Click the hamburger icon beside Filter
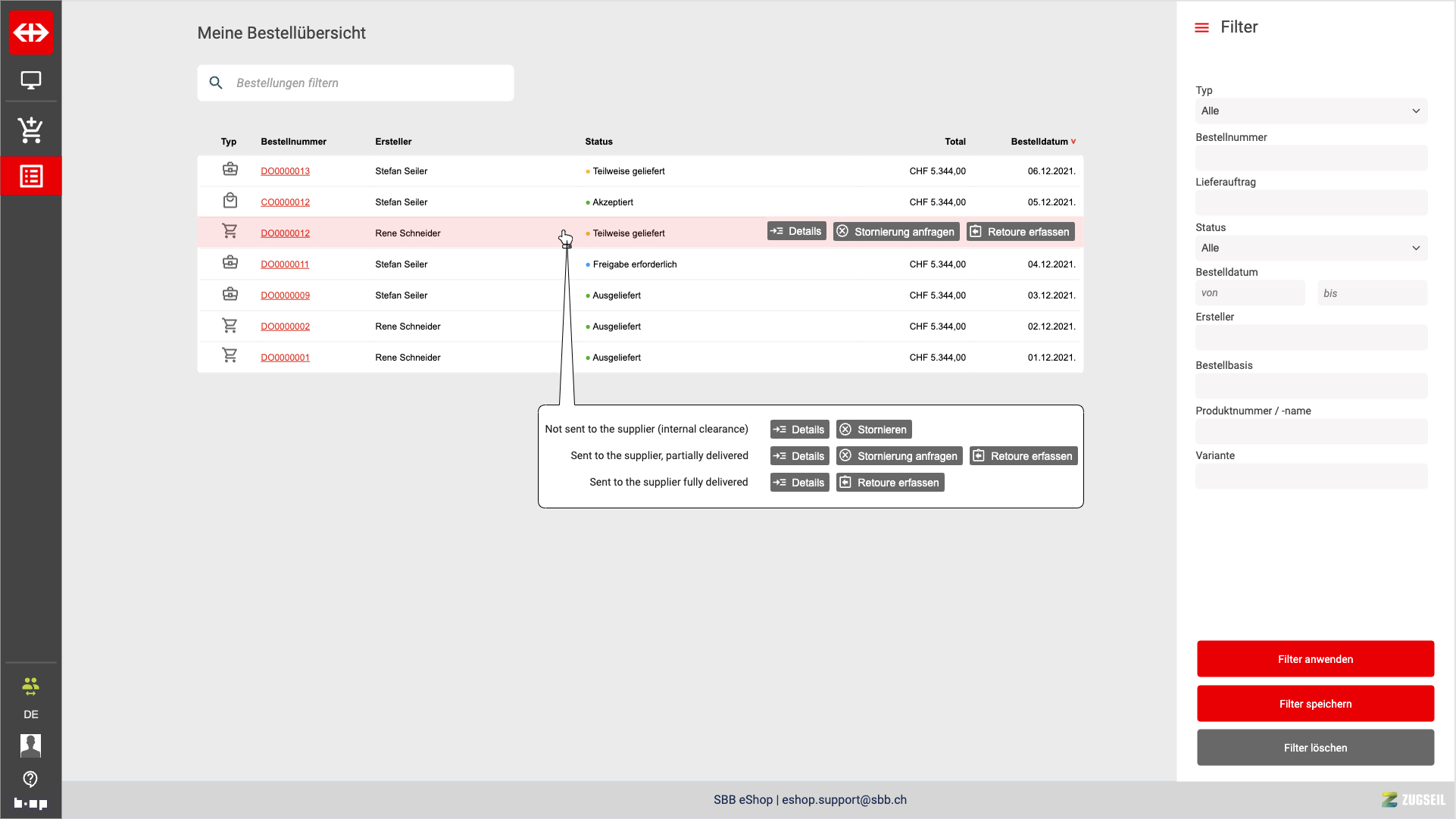This screenshot has height=819, width=1456. coord(1201,28)
